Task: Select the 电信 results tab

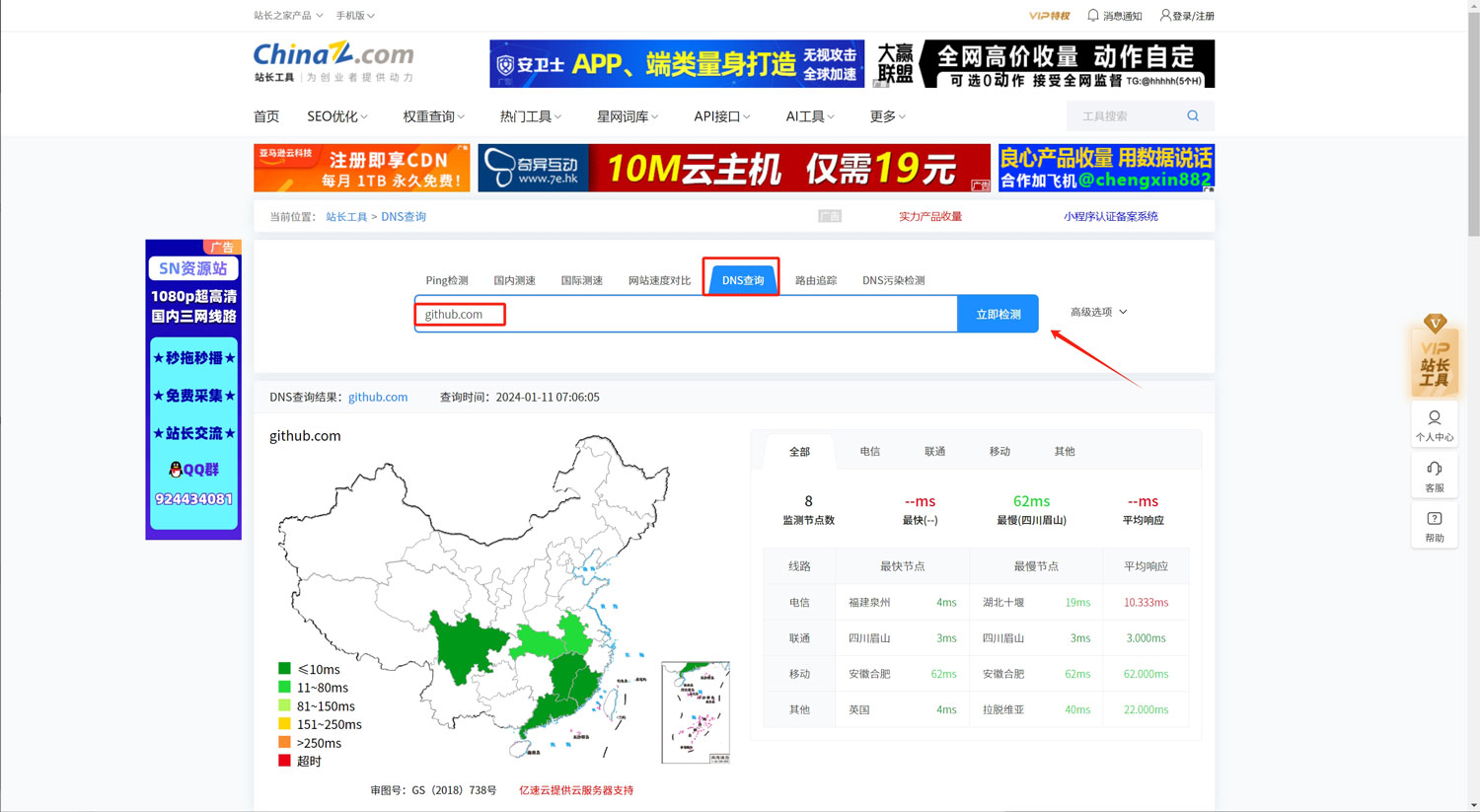Action: point(869,451)
